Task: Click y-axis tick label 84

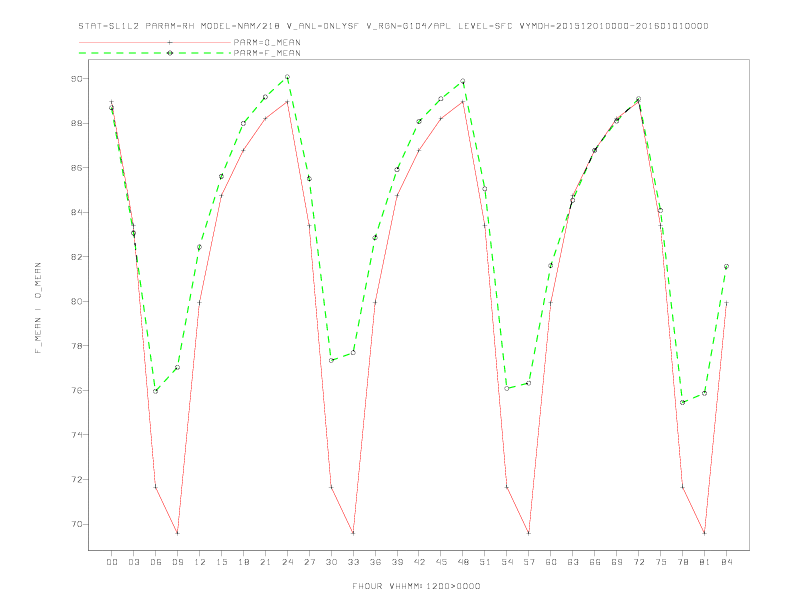Action: click(x=76, y=212)
